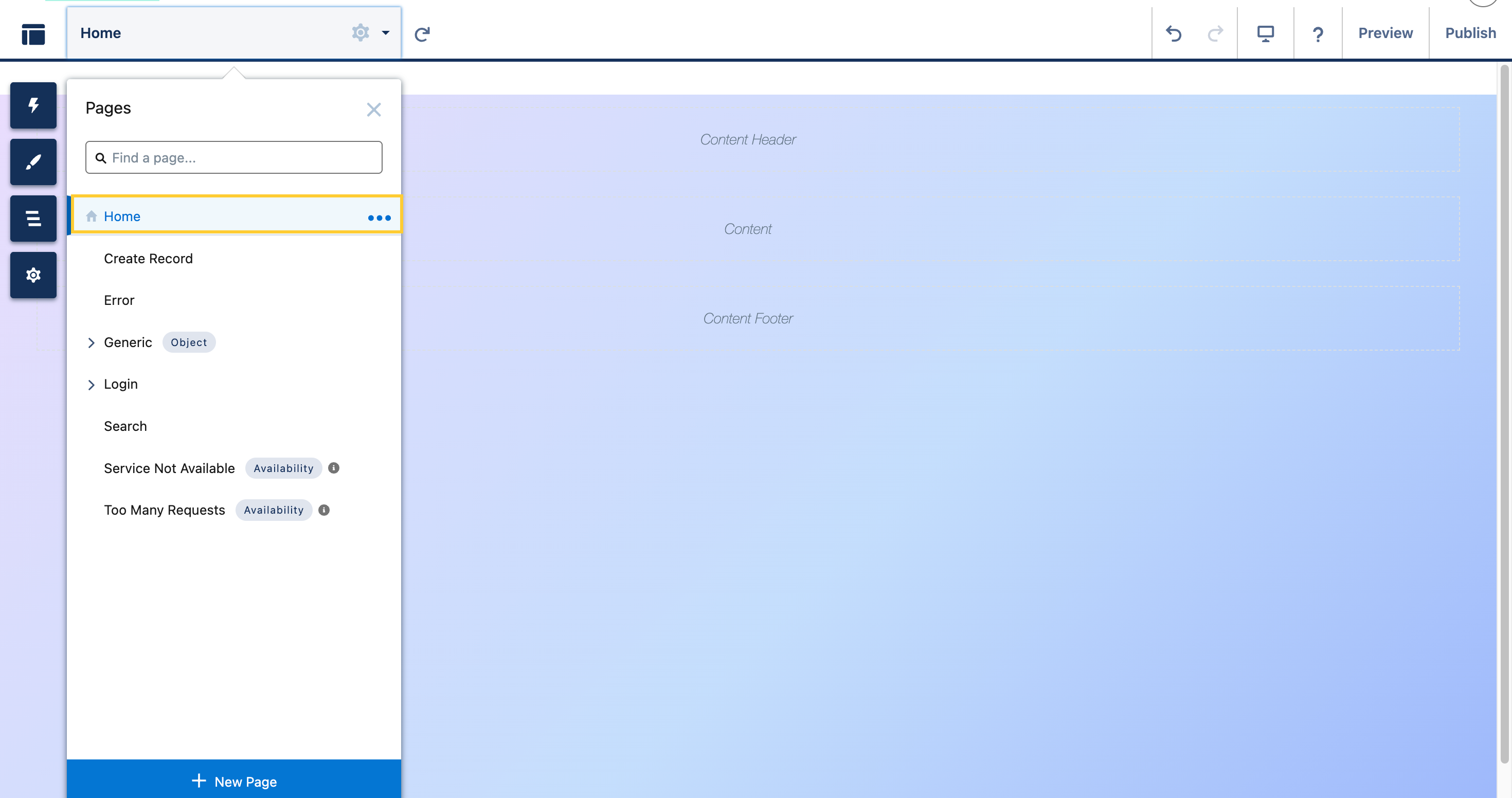This screenshot has height=798, width=1512.
Task: Select the Login page entry
Action: [x=121, y=384]
